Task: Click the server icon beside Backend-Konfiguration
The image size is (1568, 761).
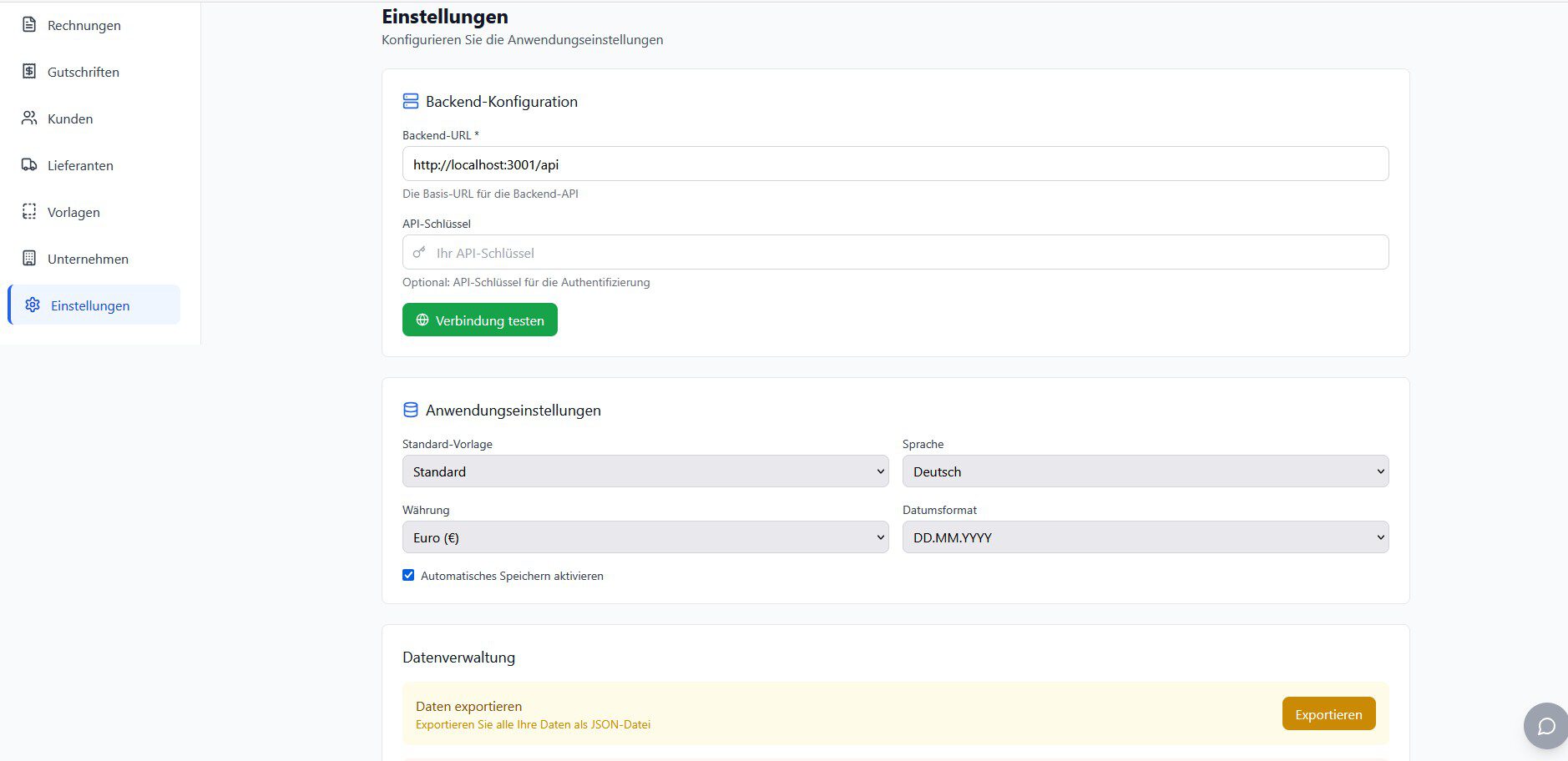Action: [x=411, y=102]
